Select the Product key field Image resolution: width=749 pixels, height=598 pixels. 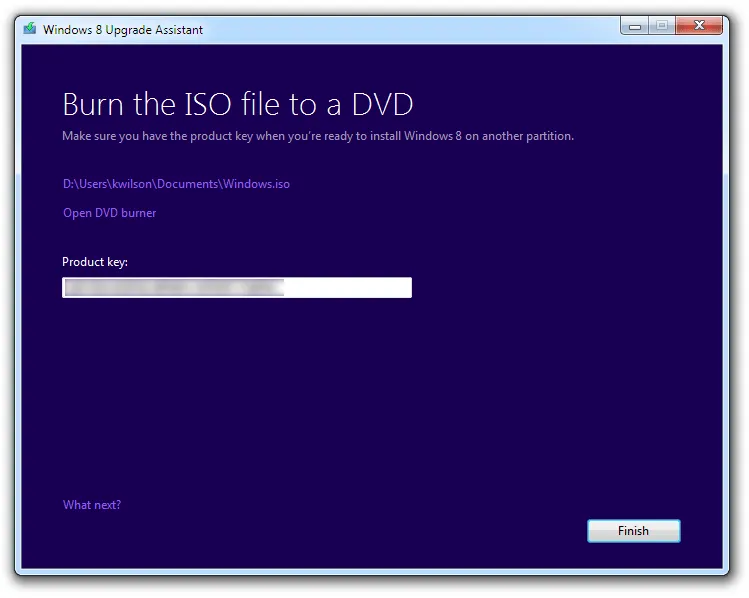click(x=237, y=288)
